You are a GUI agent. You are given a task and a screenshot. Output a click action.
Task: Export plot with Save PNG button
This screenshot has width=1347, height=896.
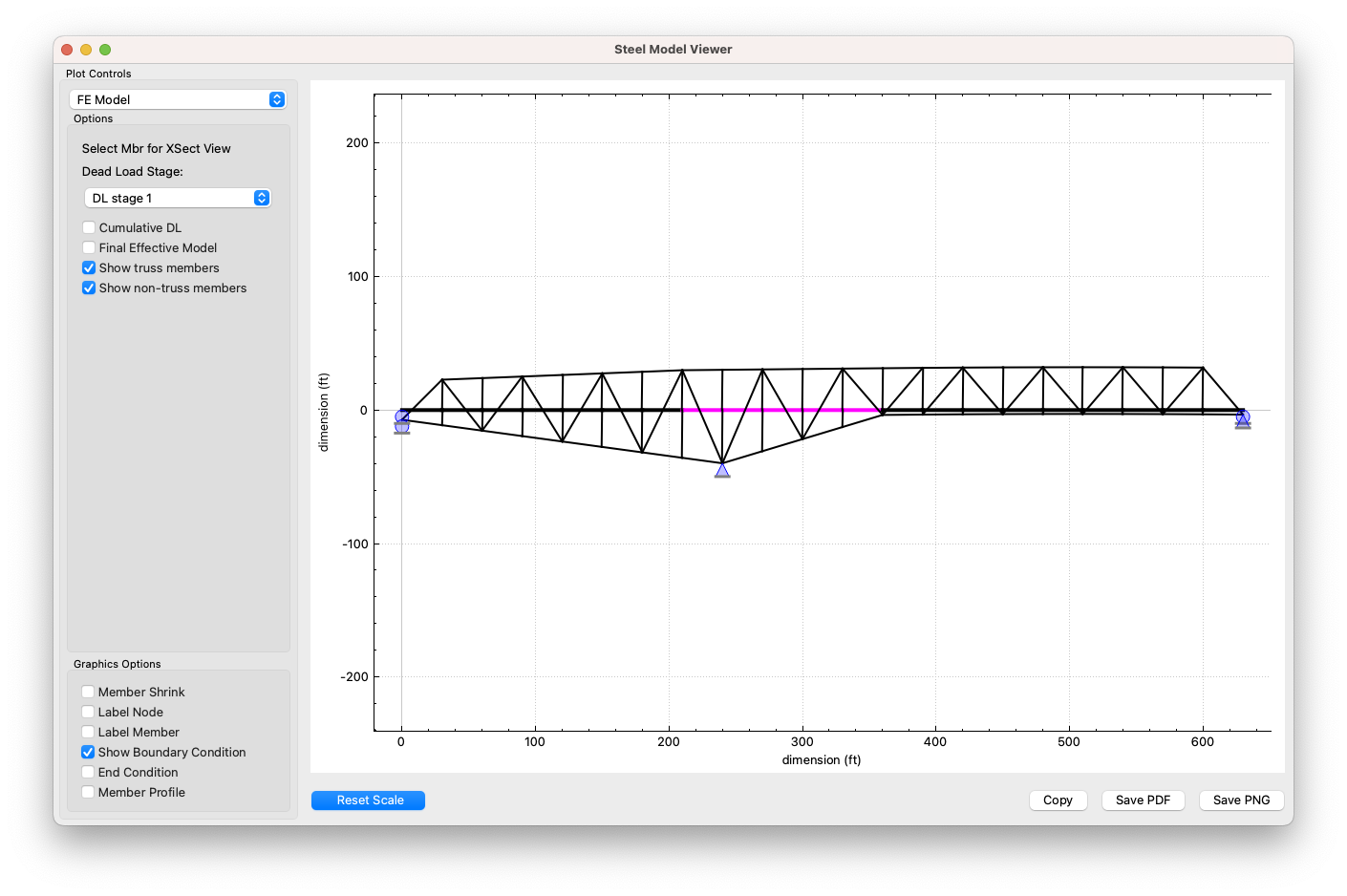[1241, 800]
